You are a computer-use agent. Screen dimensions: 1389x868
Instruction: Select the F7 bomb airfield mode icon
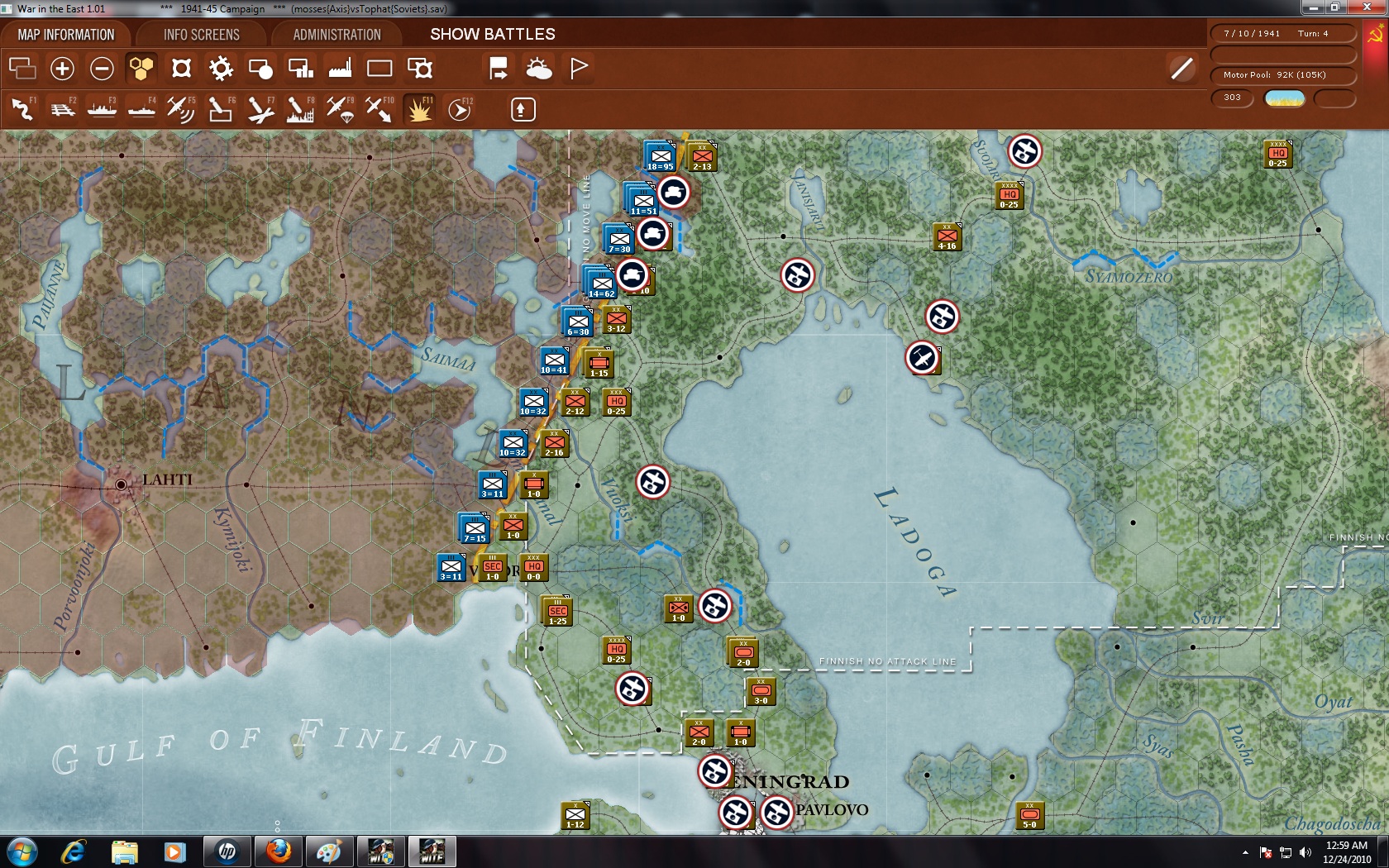pyautogui.click(x=260, y=109)
